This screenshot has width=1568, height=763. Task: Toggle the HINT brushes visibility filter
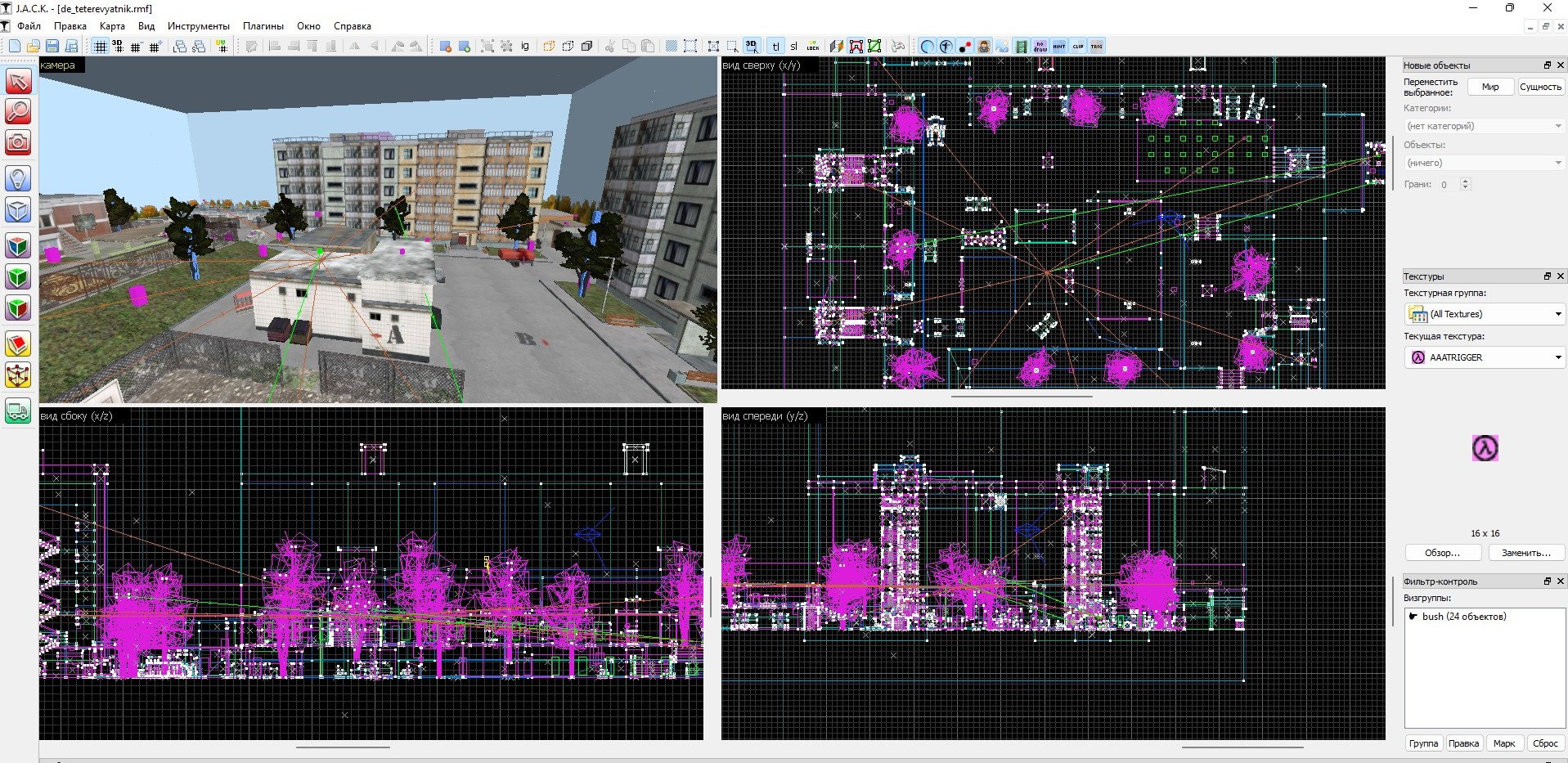[1059, 47]
